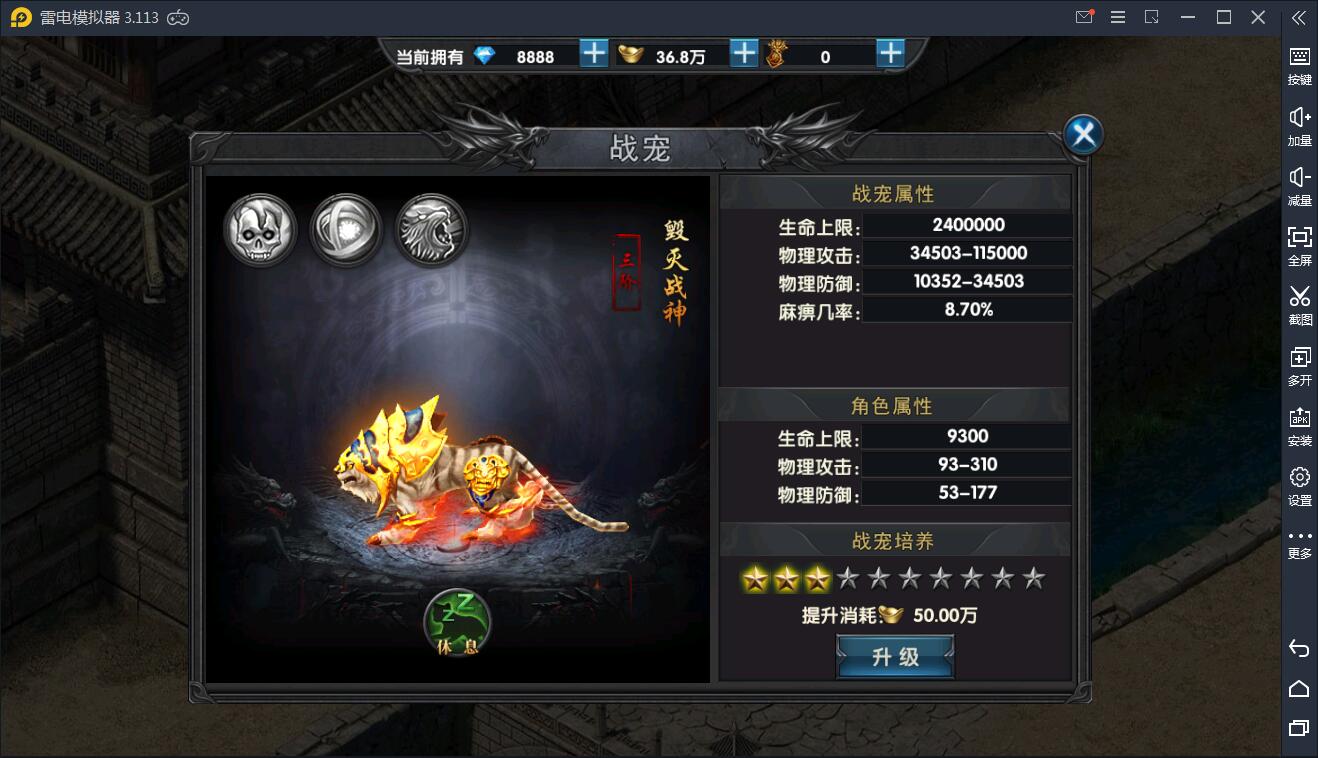
Task: Select the swirling orb skill icon
Action: click(346, 229)
